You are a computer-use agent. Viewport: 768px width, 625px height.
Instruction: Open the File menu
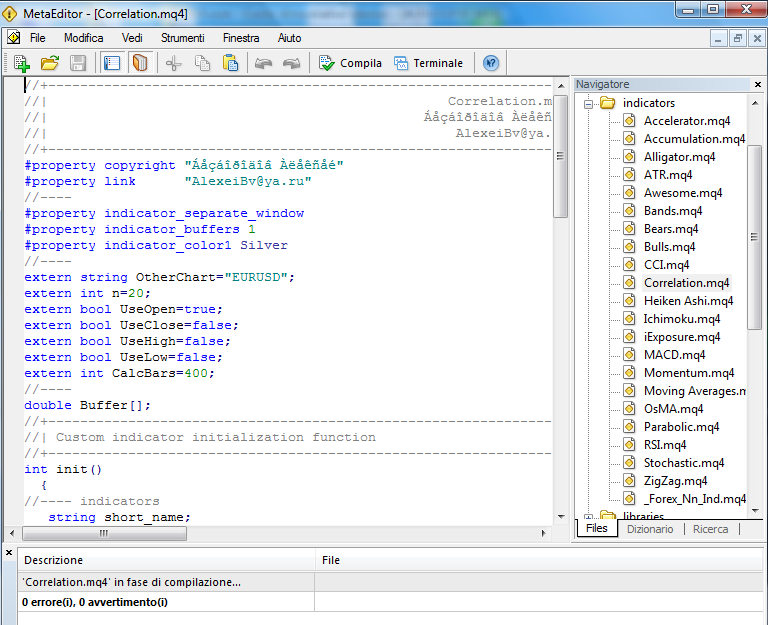click(37, 38)
